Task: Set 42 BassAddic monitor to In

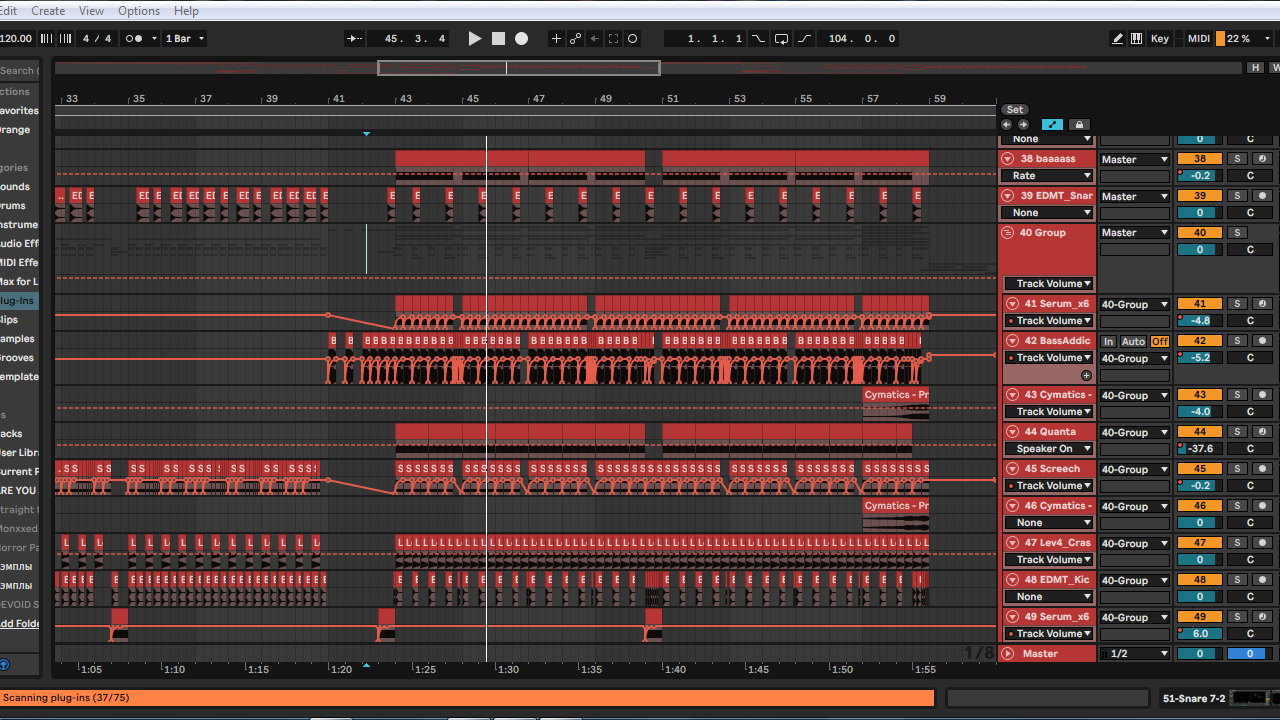Action: (x=1108, y=341)
